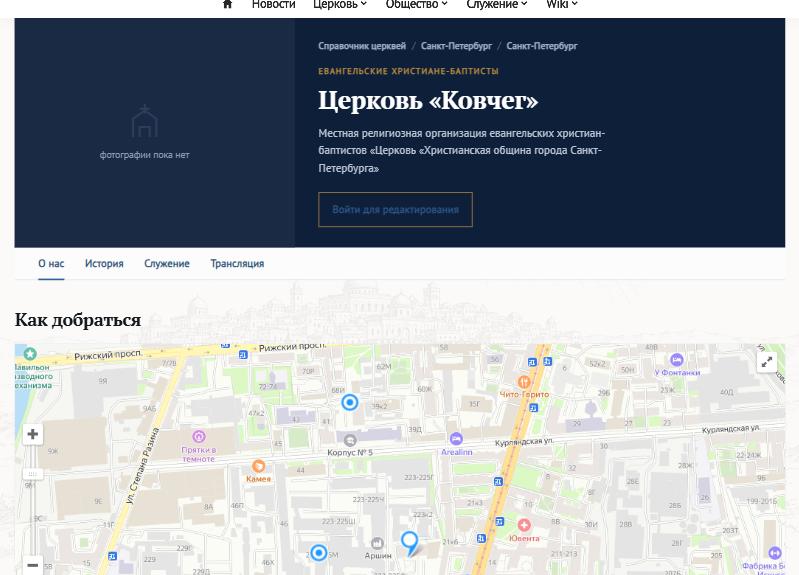This screenshot has height=575, width=799.
Task: Click building label 223-225Г
Action: [419, 478]
